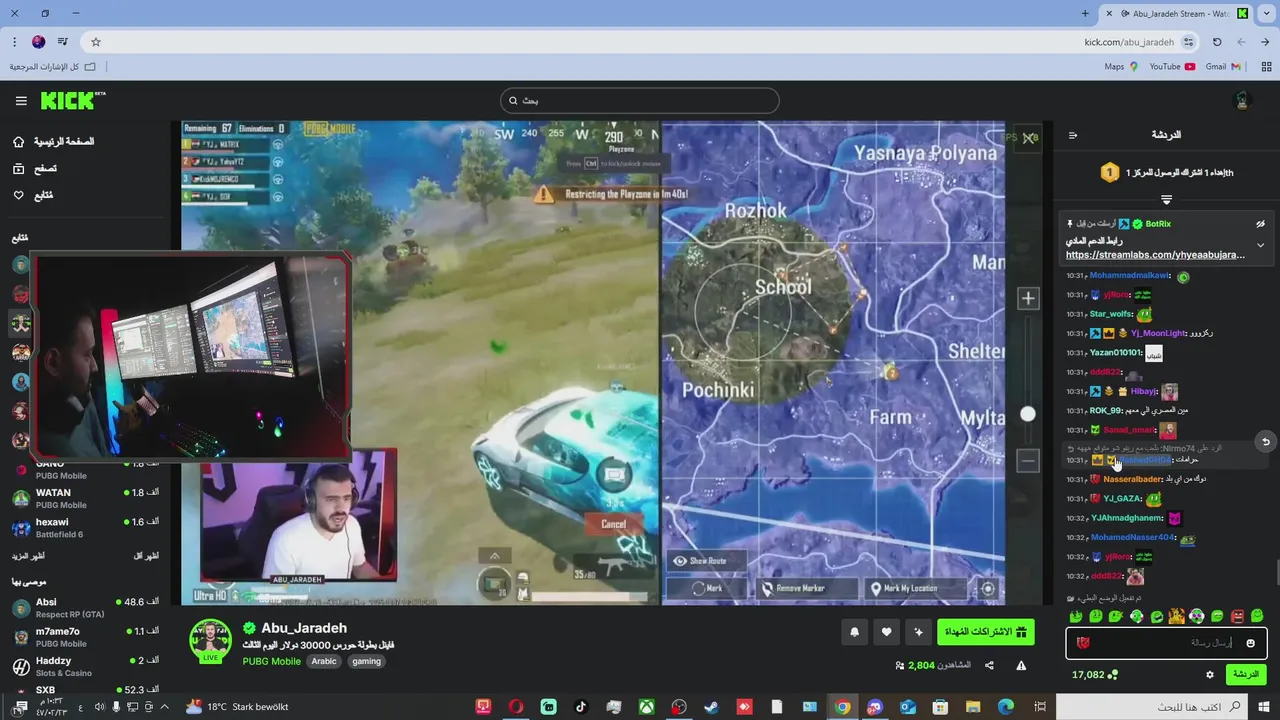Follow the channel with the heart button
1280x720 pixels.
click(x=887, y=632)
